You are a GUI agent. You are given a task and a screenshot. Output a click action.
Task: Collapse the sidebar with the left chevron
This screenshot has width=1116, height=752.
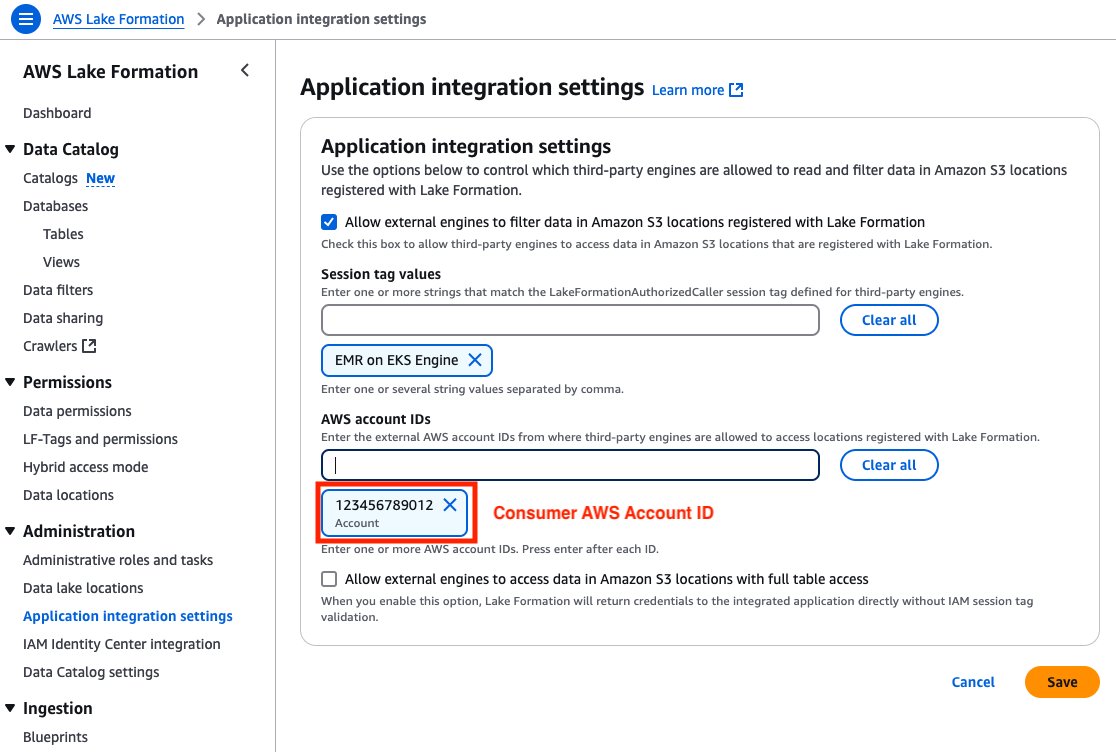[x=245, y=71]
